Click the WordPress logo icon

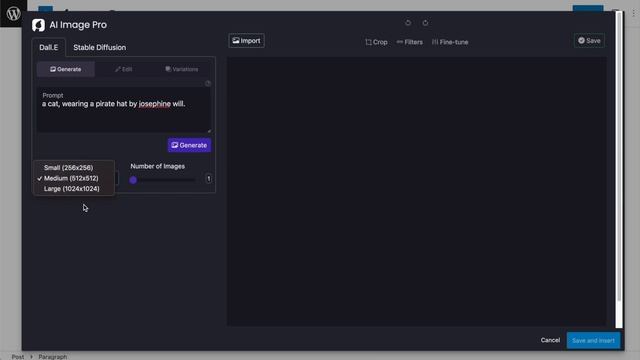point(13,13)
